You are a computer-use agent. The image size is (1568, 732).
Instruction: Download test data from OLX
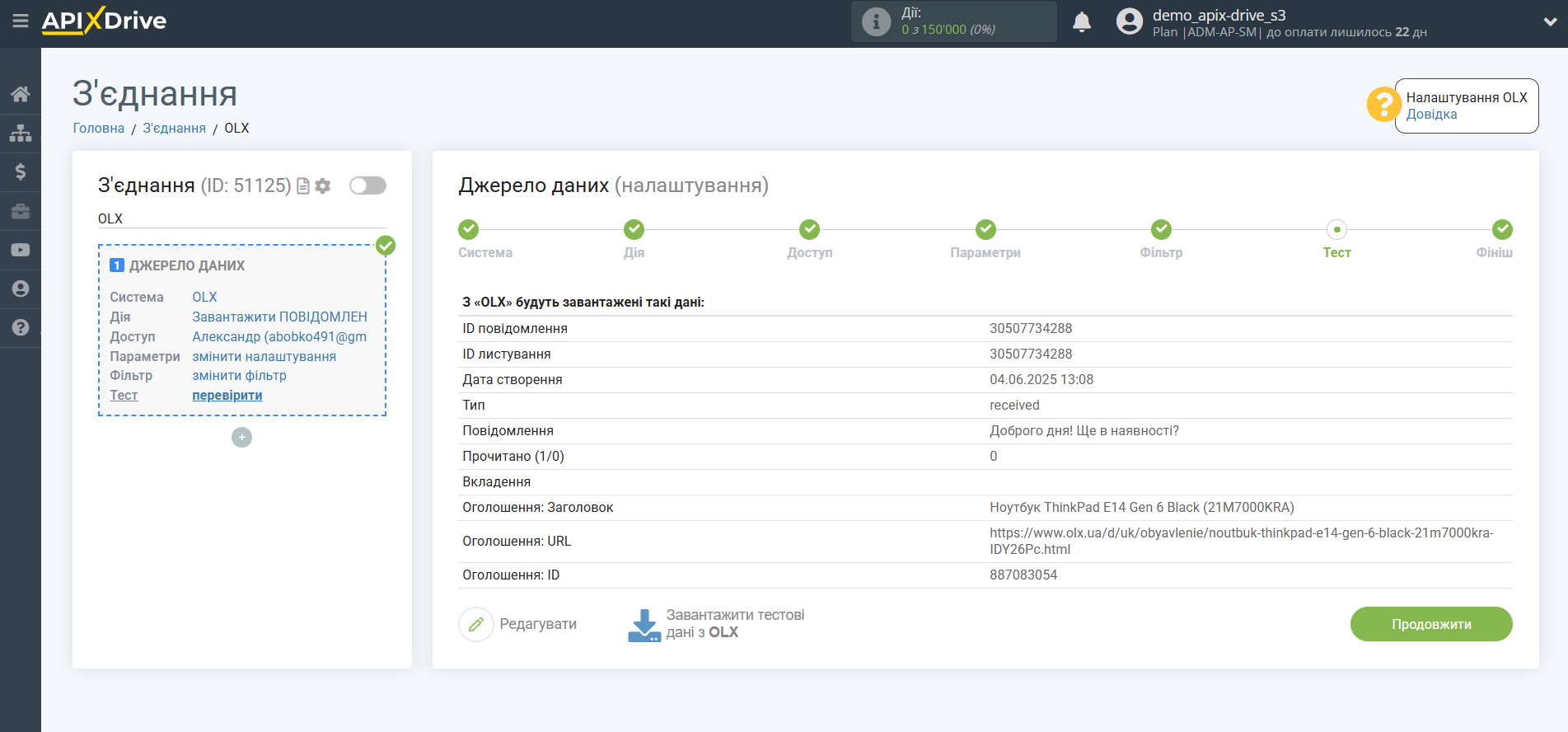(717, 625)
